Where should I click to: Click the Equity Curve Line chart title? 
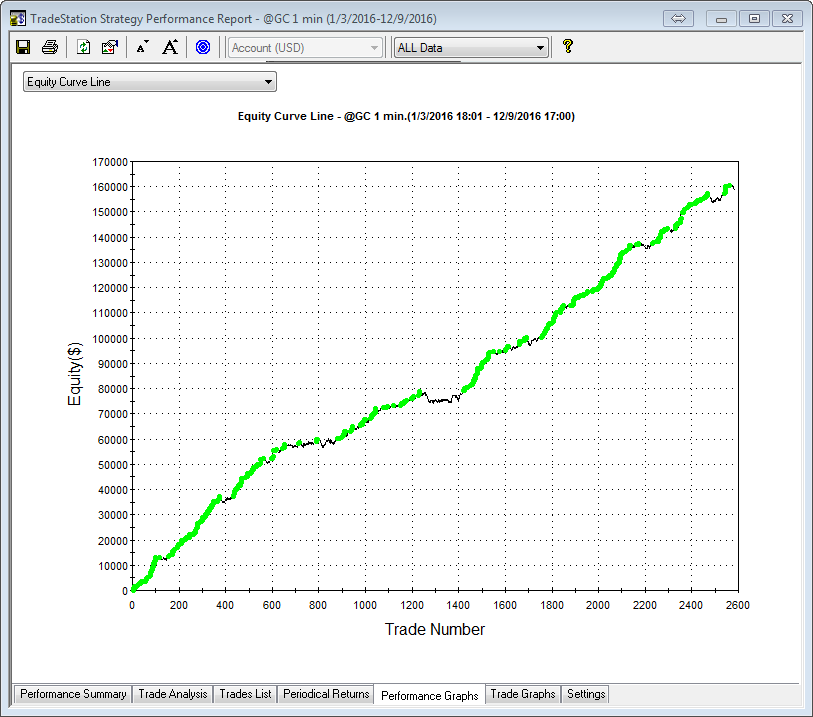tap(405, 117)
